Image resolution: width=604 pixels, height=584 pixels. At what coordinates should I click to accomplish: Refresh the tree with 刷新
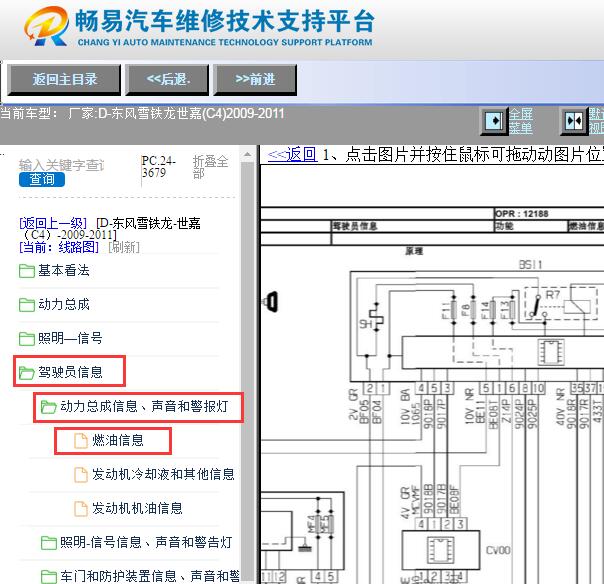coord(124,247)
